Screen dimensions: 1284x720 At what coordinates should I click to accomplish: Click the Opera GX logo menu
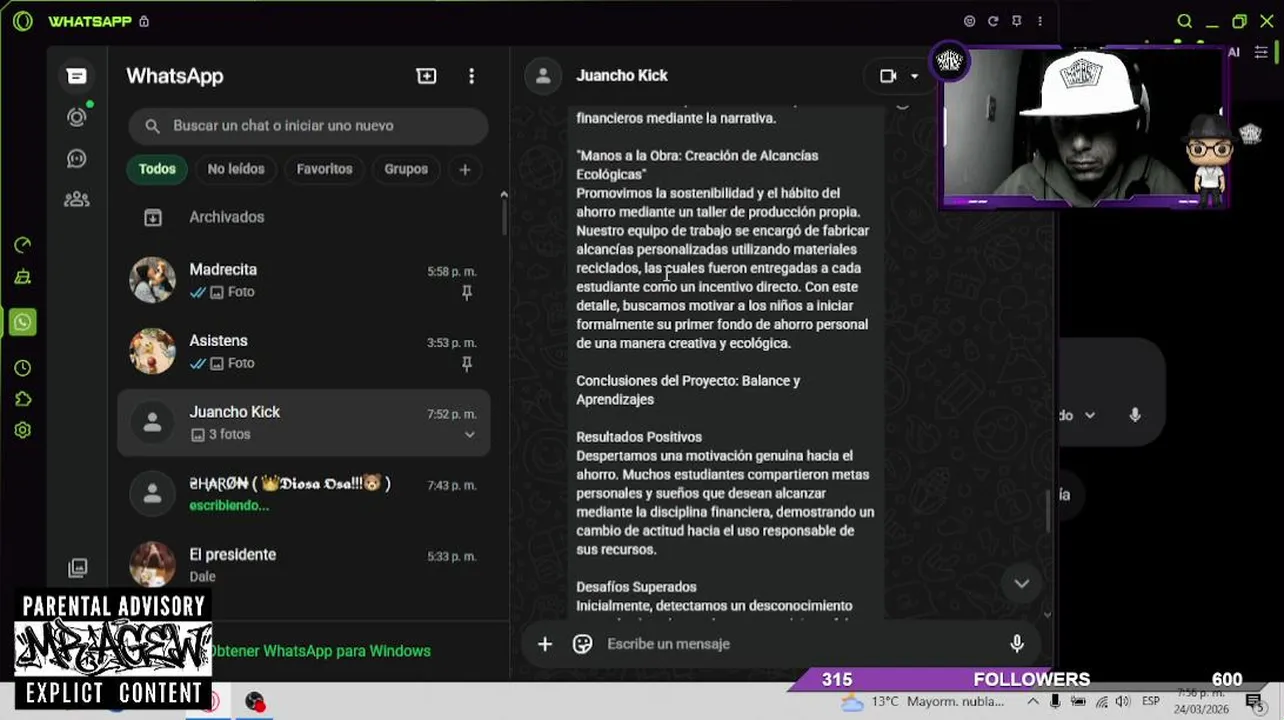[x=23, y=21]
